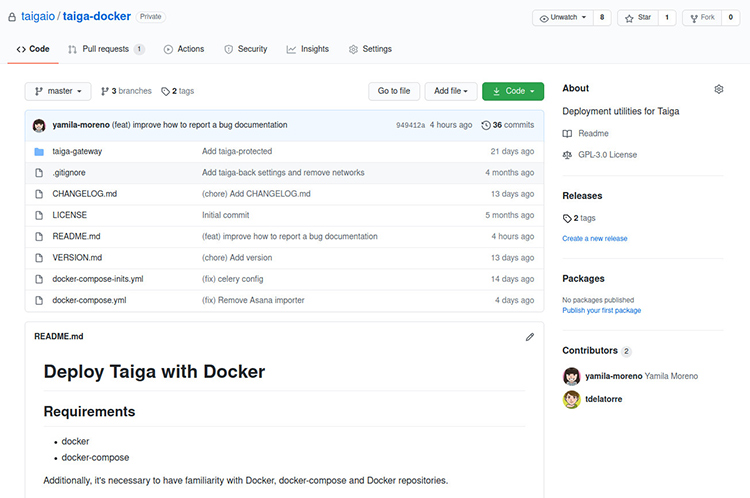This screenshot has width=750, height=498.
Task: Click commit hash 949412a
Action: point(410,126)
